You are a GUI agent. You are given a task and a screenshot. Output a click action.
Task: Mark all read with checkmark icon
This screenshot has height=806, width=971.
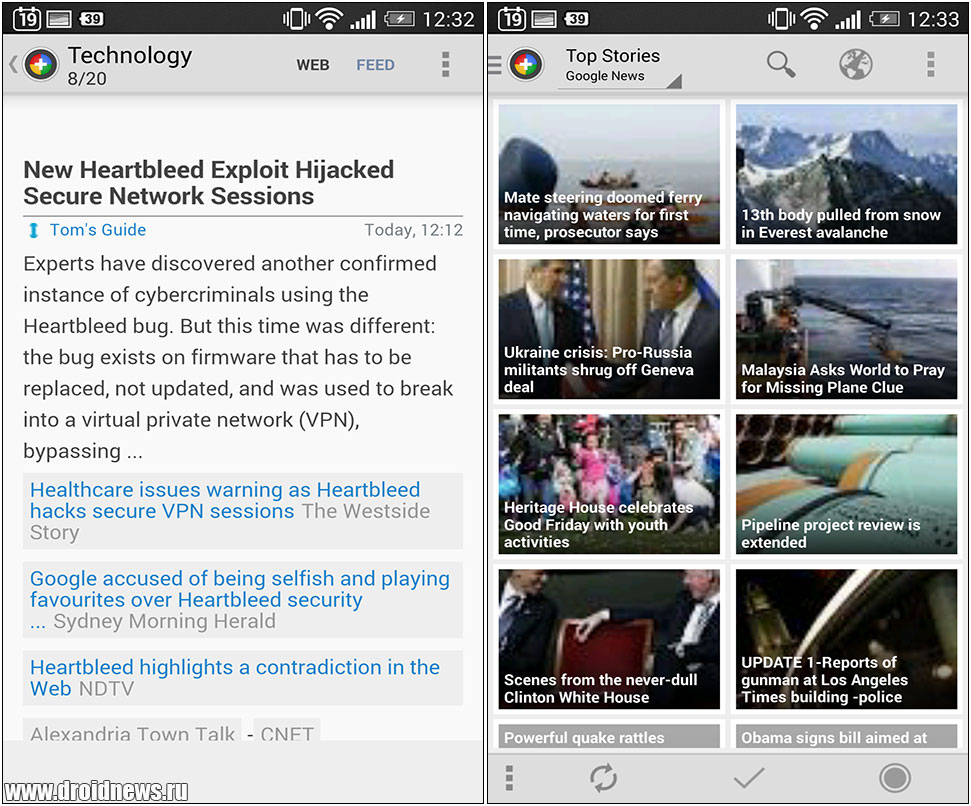click(749, 778)
